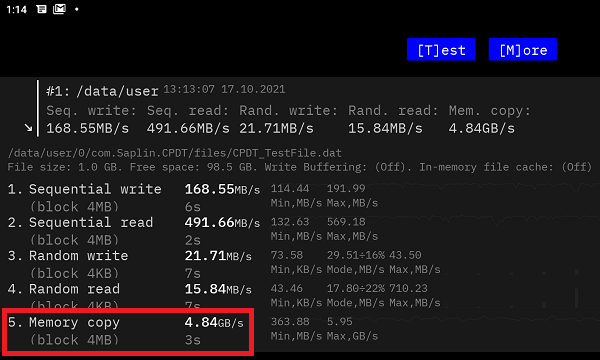The image size is (600, 360).
Task: Tap the message notification icon in status bar
Action: click(41, 9)
